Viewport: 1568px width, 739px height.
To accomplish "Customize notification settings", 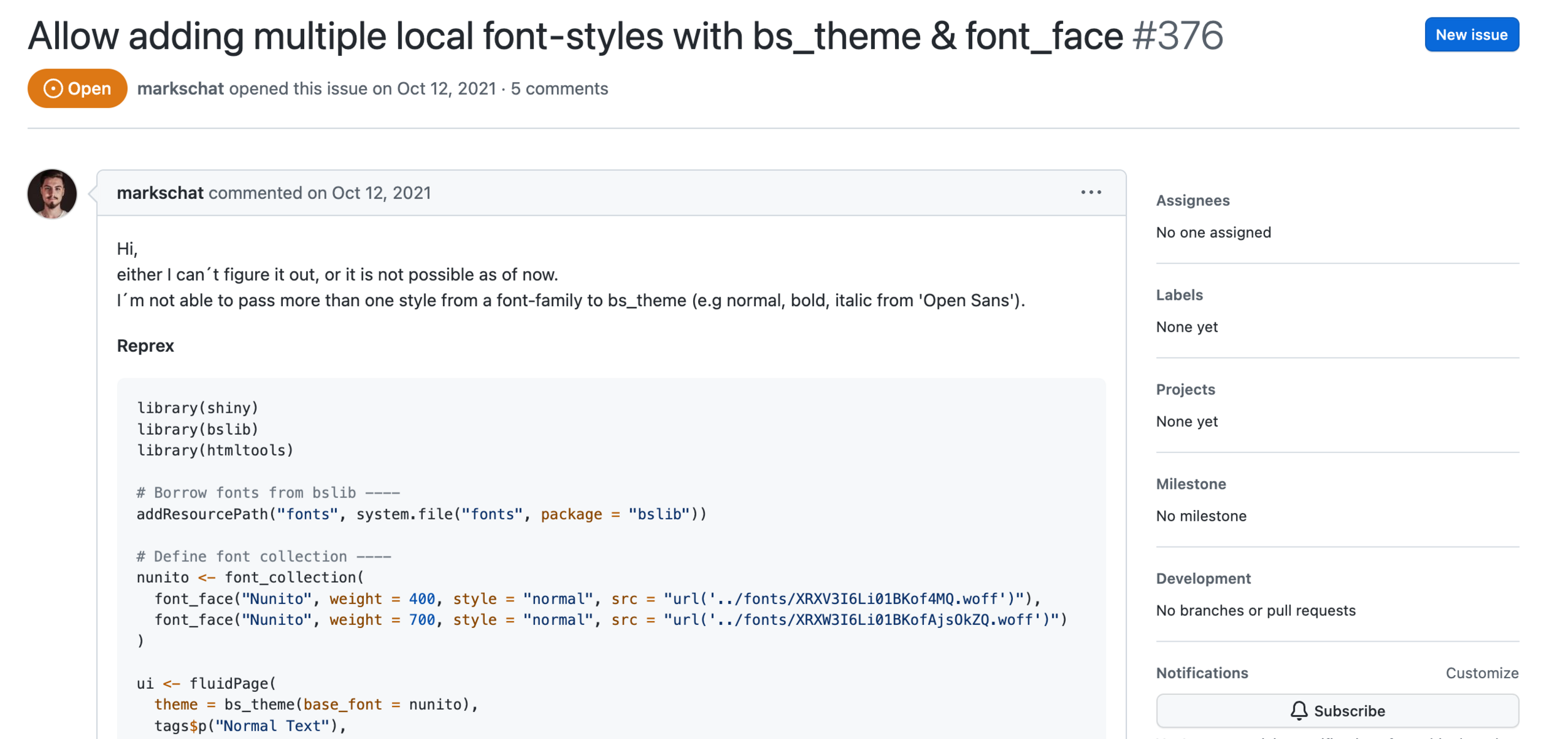I will click(1481, 673).
